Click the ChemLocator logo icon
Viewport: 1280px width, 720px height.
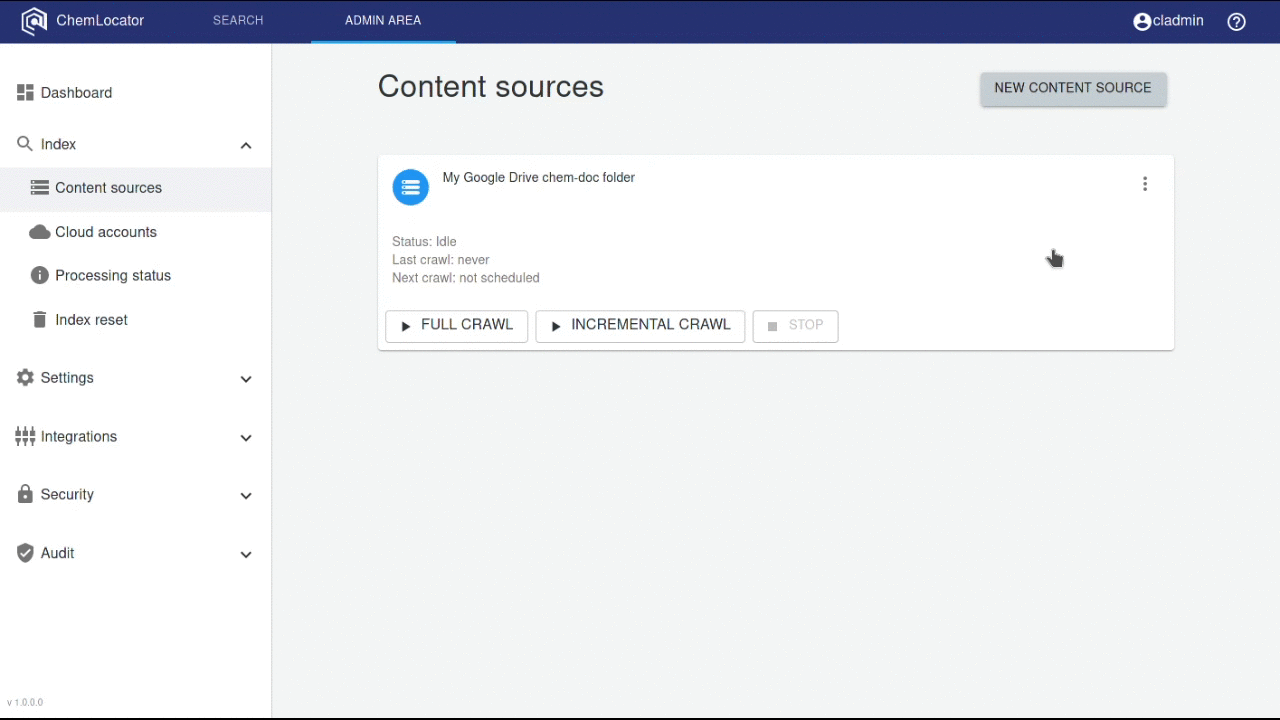point(34,21)
